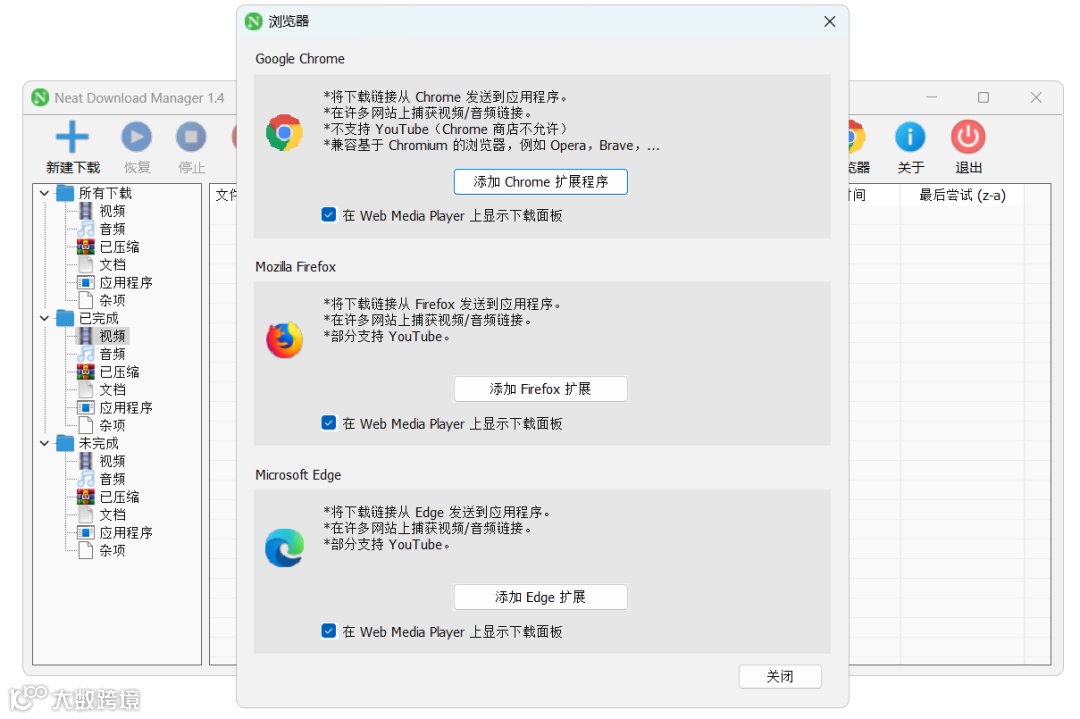Screen dimensions: 1080x719
Task: Select 应用程序 under 未完成
Action: click(x=125, y=532)
